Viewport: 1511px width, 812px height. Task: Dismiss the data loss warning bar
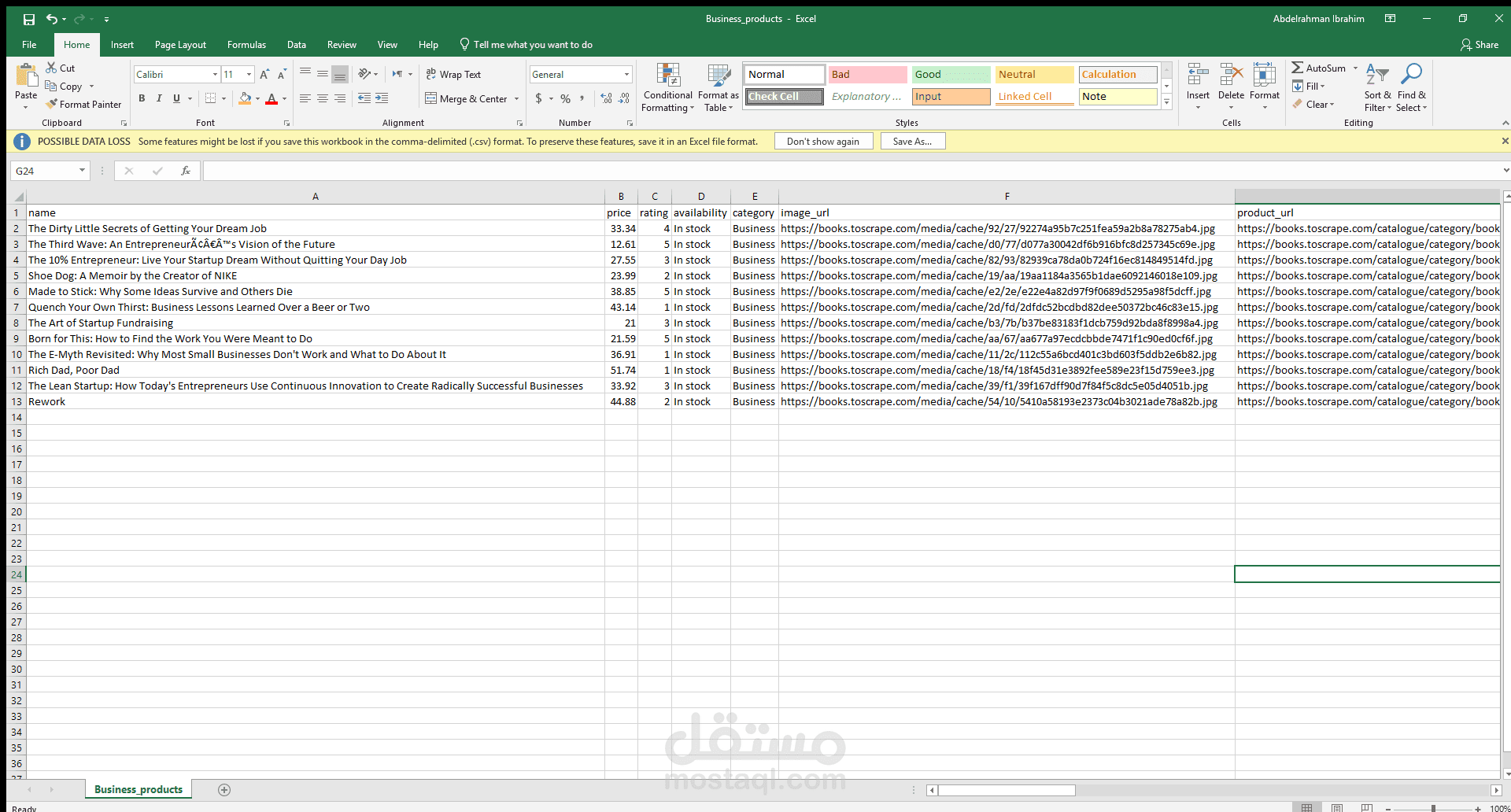[1505, 141]
